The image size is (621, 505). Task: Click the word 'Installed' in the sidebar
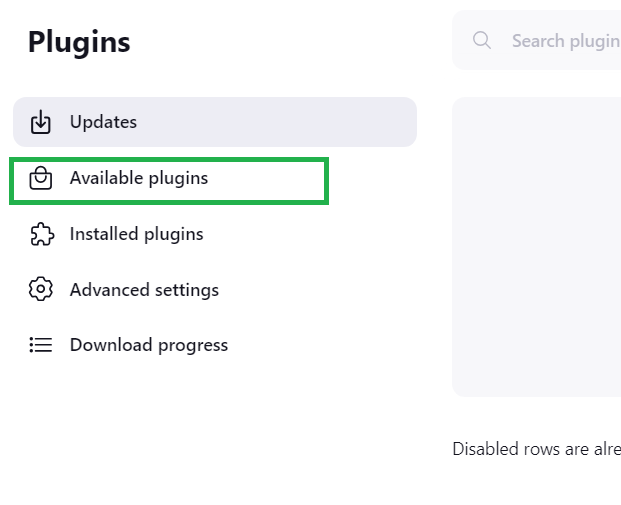pyautogui.click(x=104, y=234)
